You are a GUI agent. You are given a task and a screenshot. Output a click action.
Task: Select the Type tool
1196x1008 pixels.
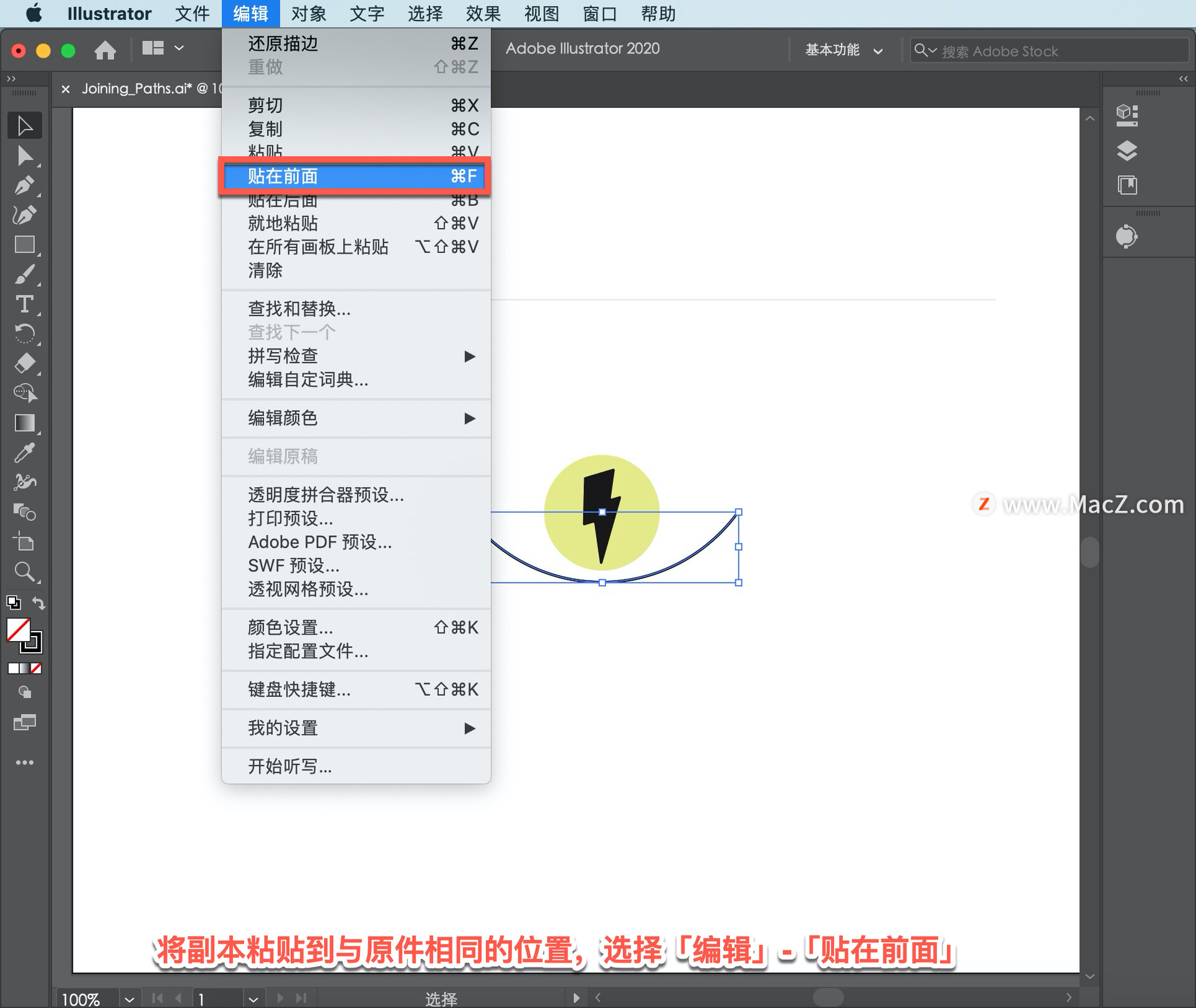tap(24, 305)
